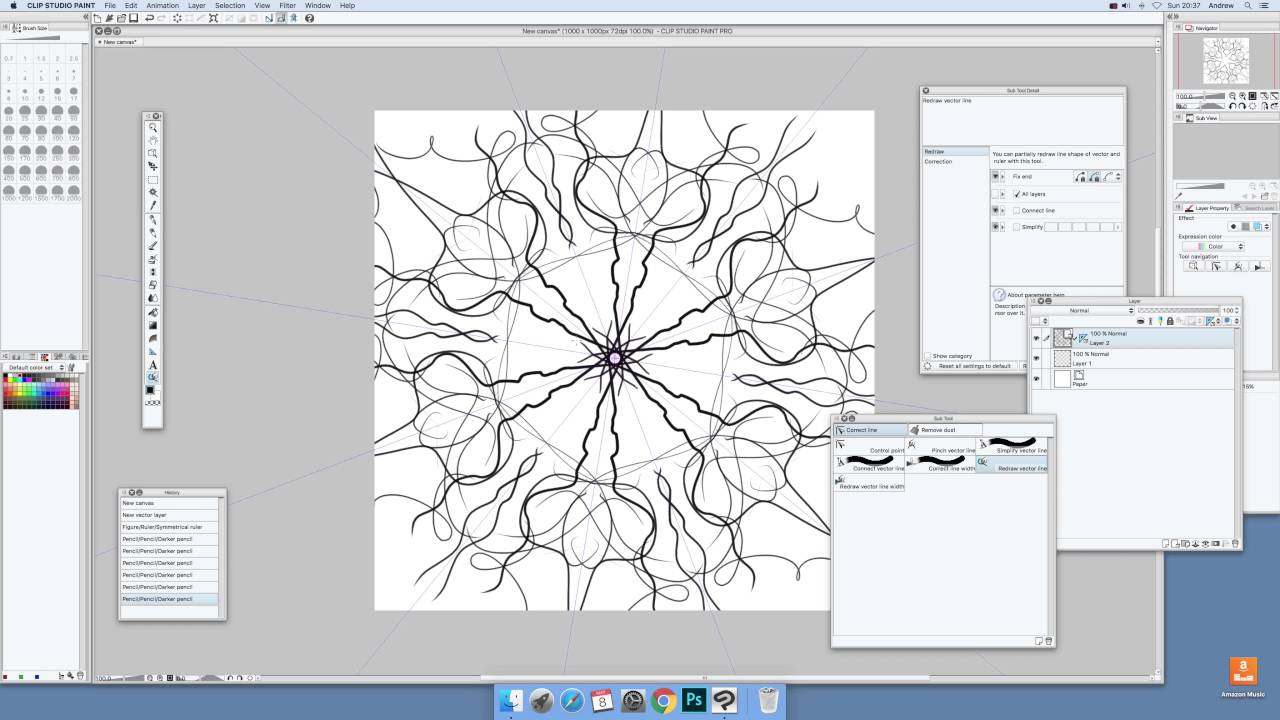Open Google Chrome from the Dock
This screenshot has height=720, width=1280.
pyautogui.click(x=663, y=700)
